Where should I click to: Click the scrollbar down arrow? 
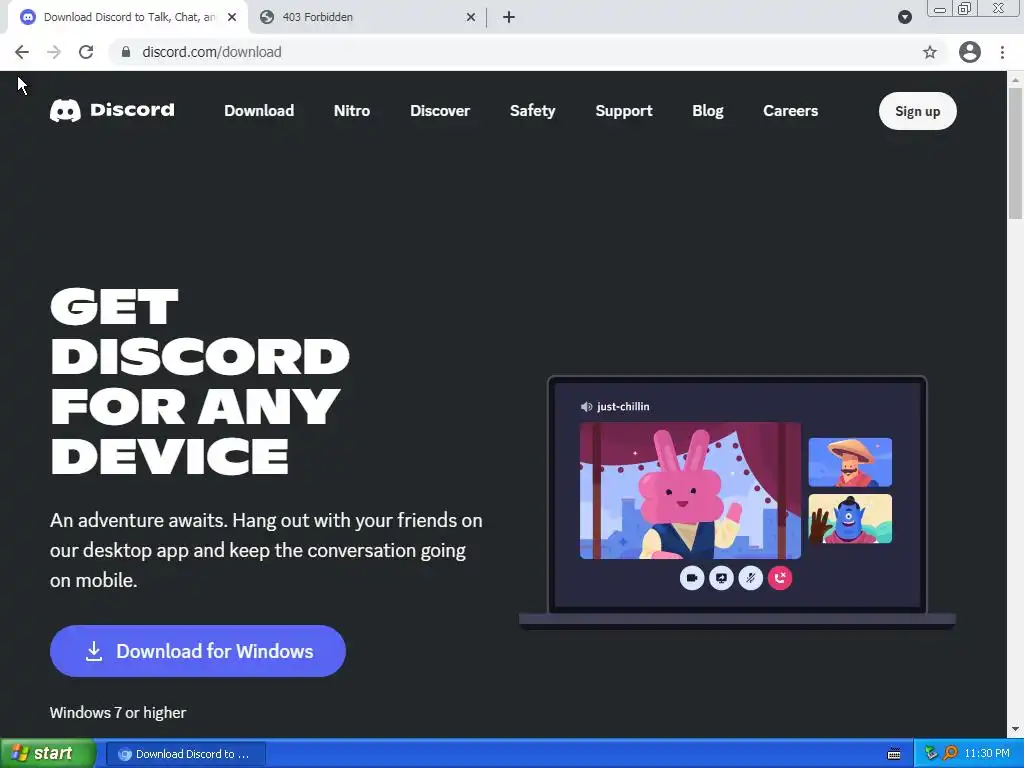1015,729
